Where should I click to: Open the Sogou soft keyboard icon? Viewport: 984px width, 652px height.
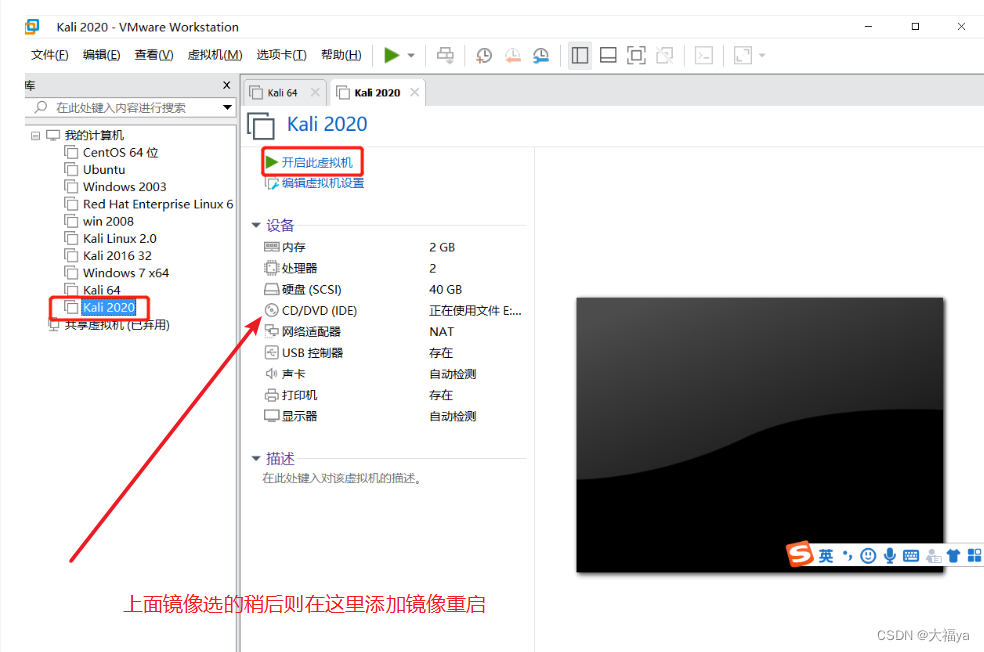(x=911, y=555)
